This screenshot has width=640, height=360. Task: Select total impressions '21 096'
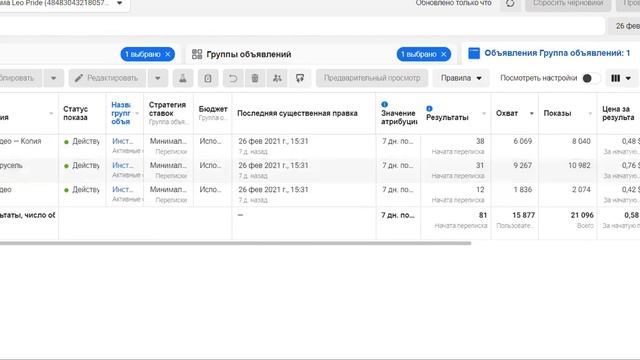click(581, 215)
